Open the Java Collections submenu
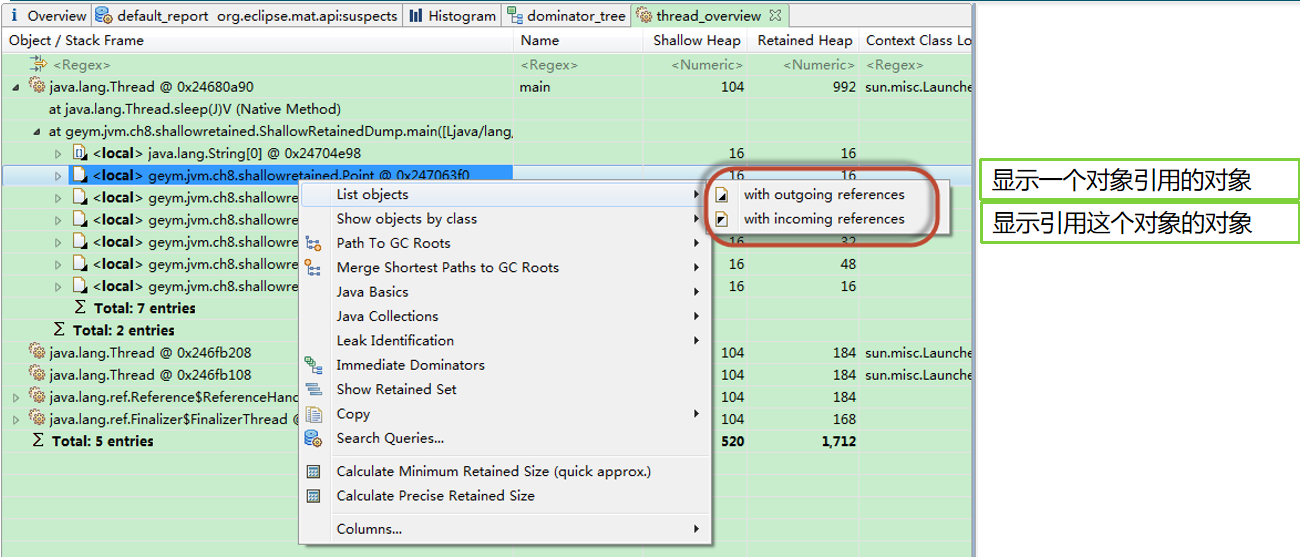 tap(387, 316)
